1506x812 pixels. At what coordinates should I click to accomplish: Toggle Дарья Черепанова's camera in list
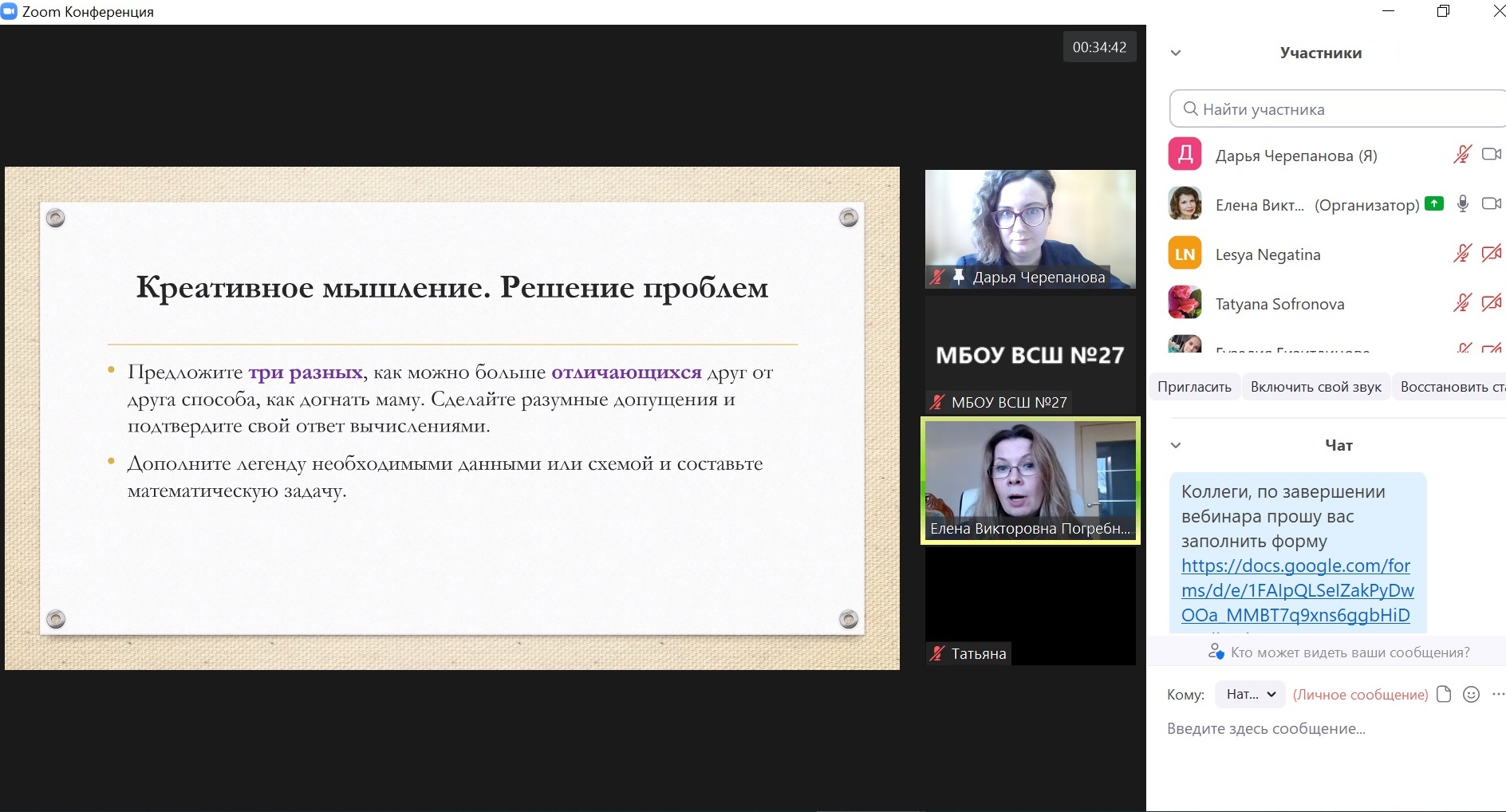[x=1491, y=154]
